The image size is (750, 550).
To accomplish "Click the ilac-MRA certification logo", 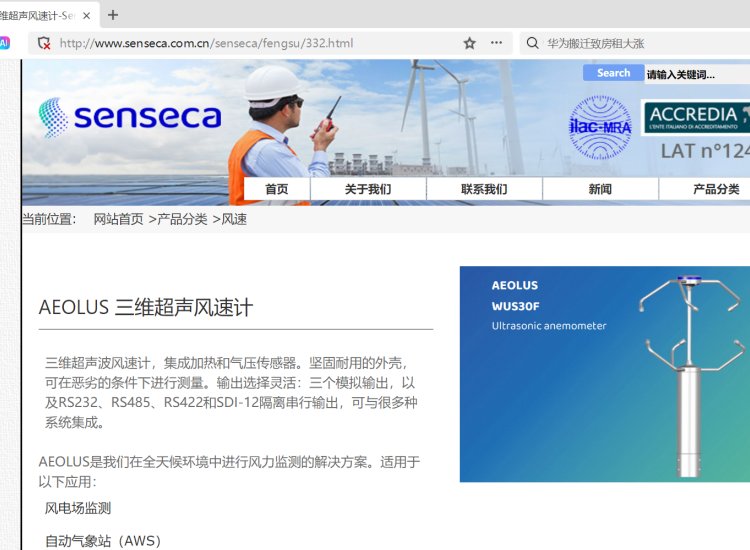I will click(x=600, y=127).
